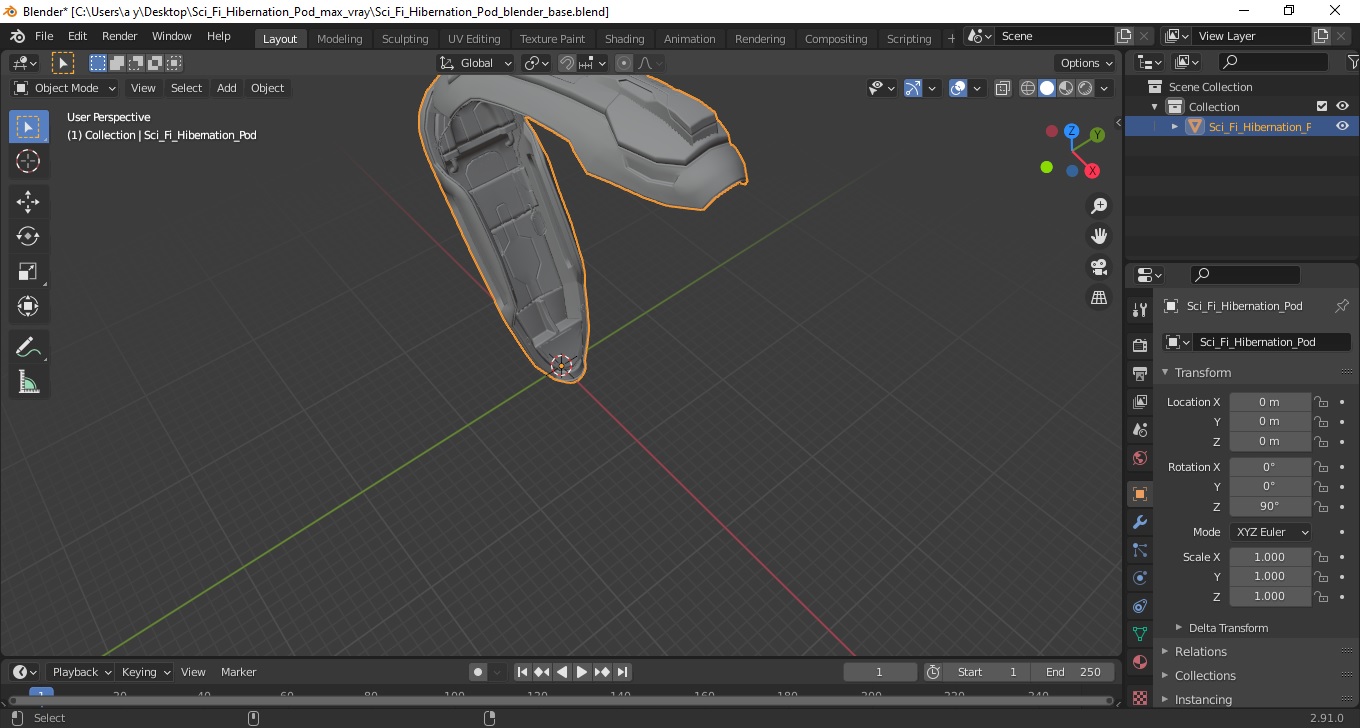Click the Scale Y value field
The width and height of the screenshot is (1360, 728).
1269,576
